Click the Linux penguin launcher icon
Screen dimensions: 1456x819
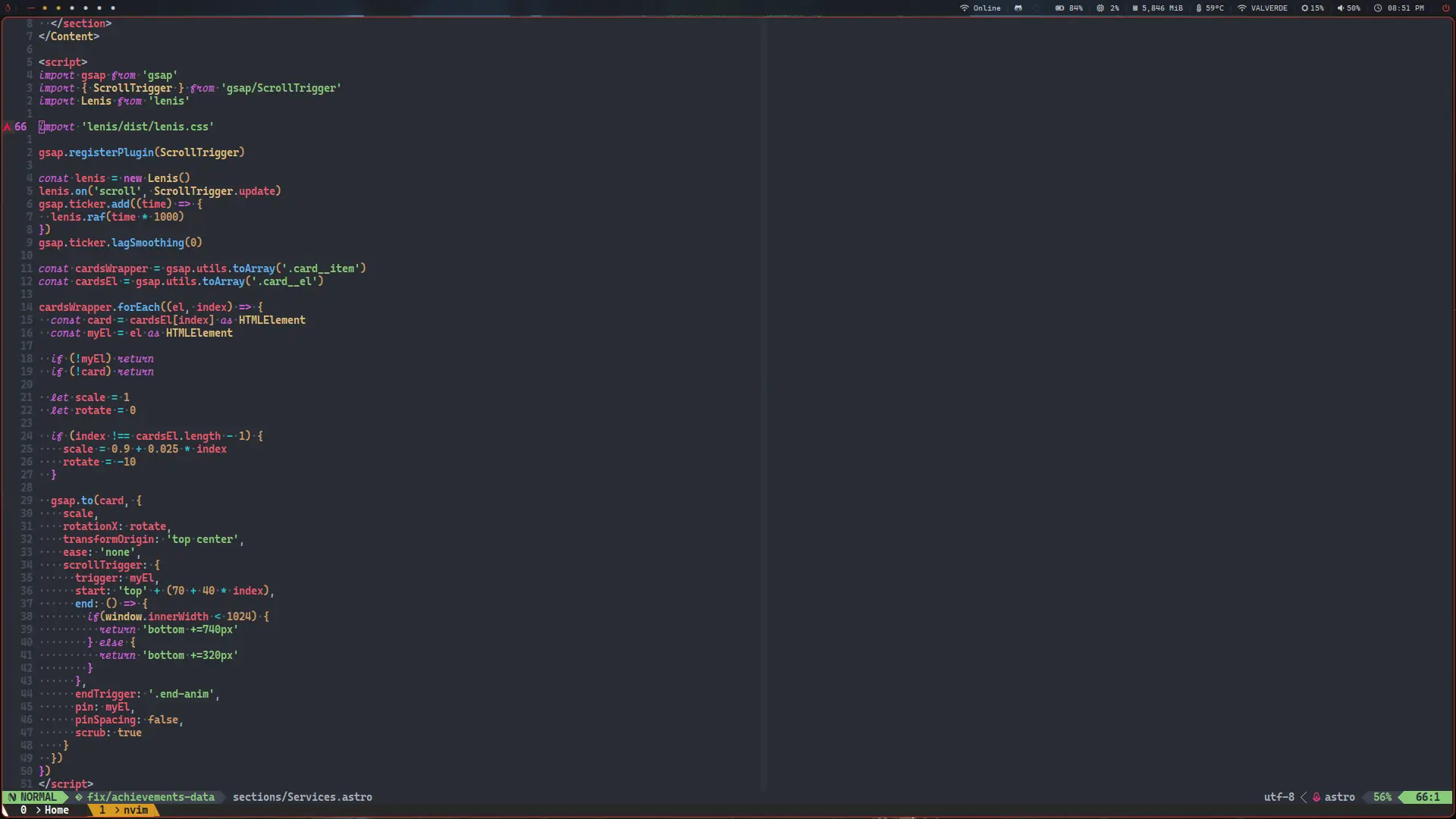point(8,8)
